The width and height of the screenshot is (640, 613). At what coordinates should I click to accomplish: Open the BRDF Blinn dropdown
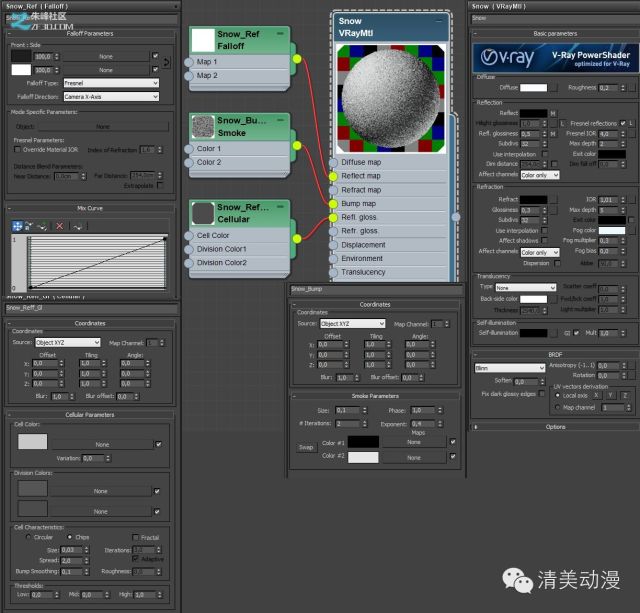510,368
